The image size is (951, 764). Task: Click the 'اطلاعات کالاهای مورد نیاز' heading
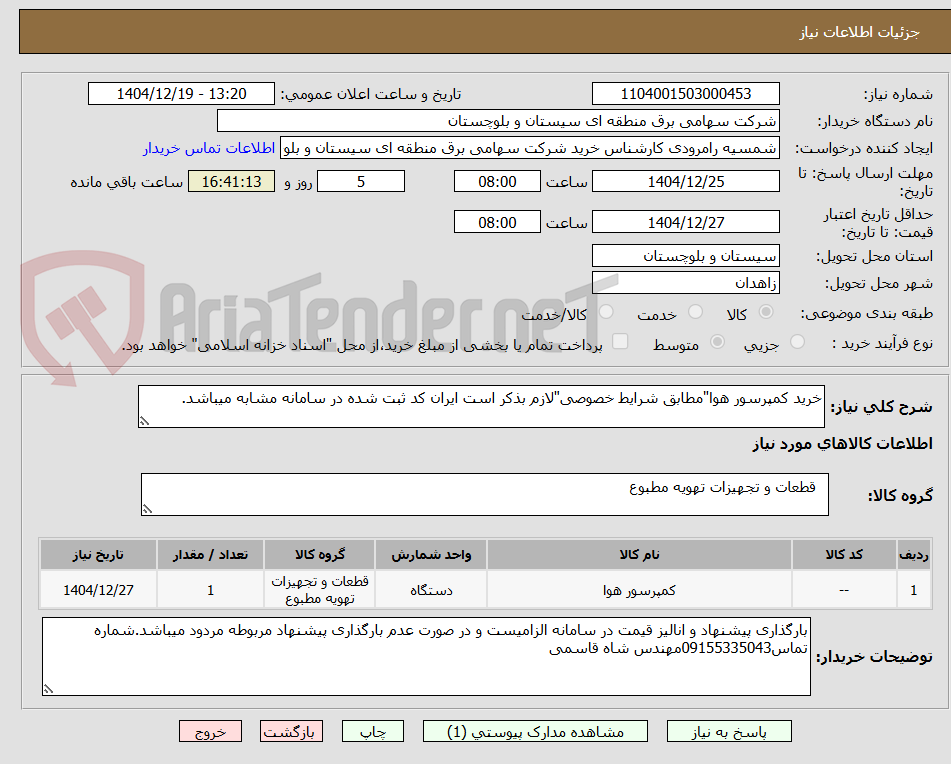click(842, 444)
